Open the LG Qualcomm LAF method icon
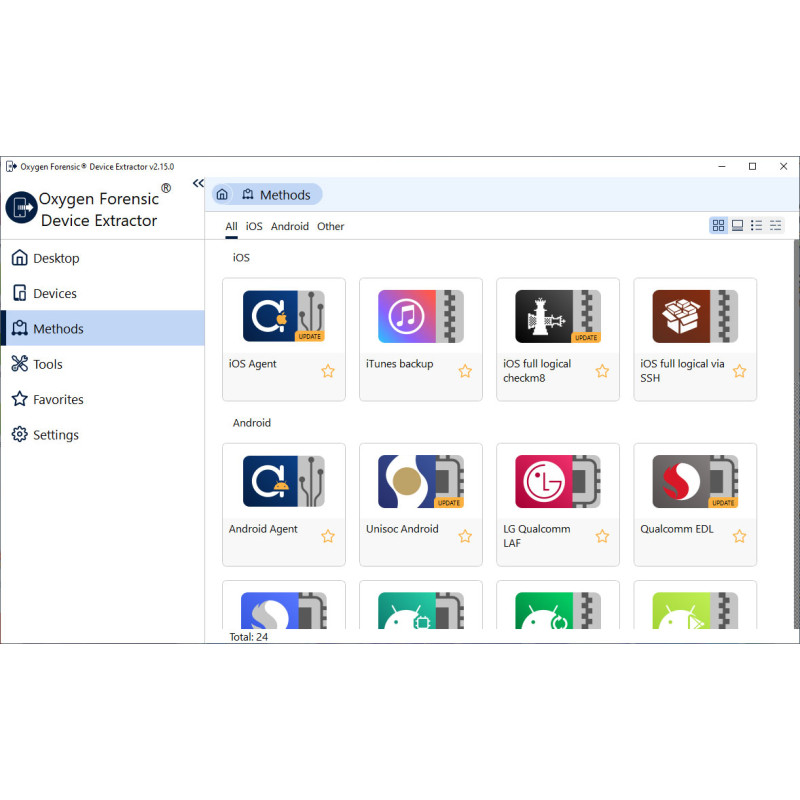Viewport: 800px width, 800px height. tap(558, 481)
